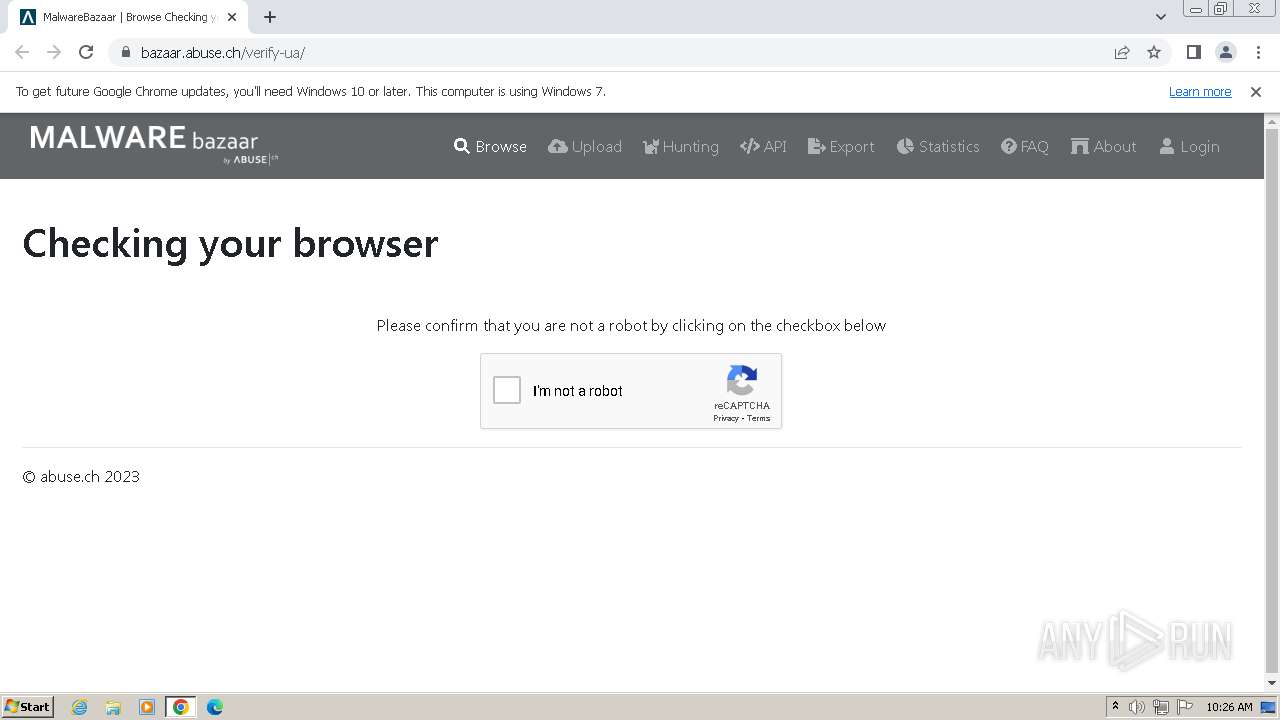Viewport: 1280px width, 720px height.
Task: Open Browse in the MalwareBazaar navigation
Action: [490, 146]
